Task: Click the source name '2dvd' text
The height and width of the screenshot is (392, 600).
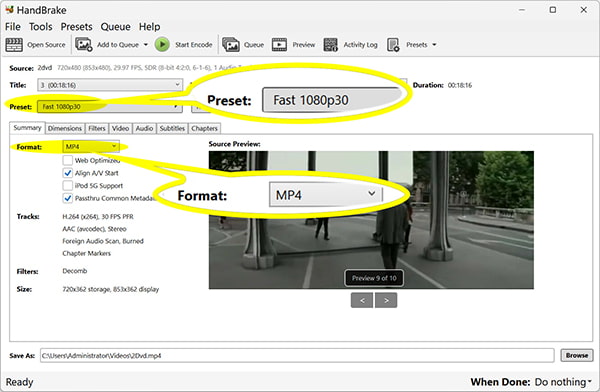Action: 45,68
